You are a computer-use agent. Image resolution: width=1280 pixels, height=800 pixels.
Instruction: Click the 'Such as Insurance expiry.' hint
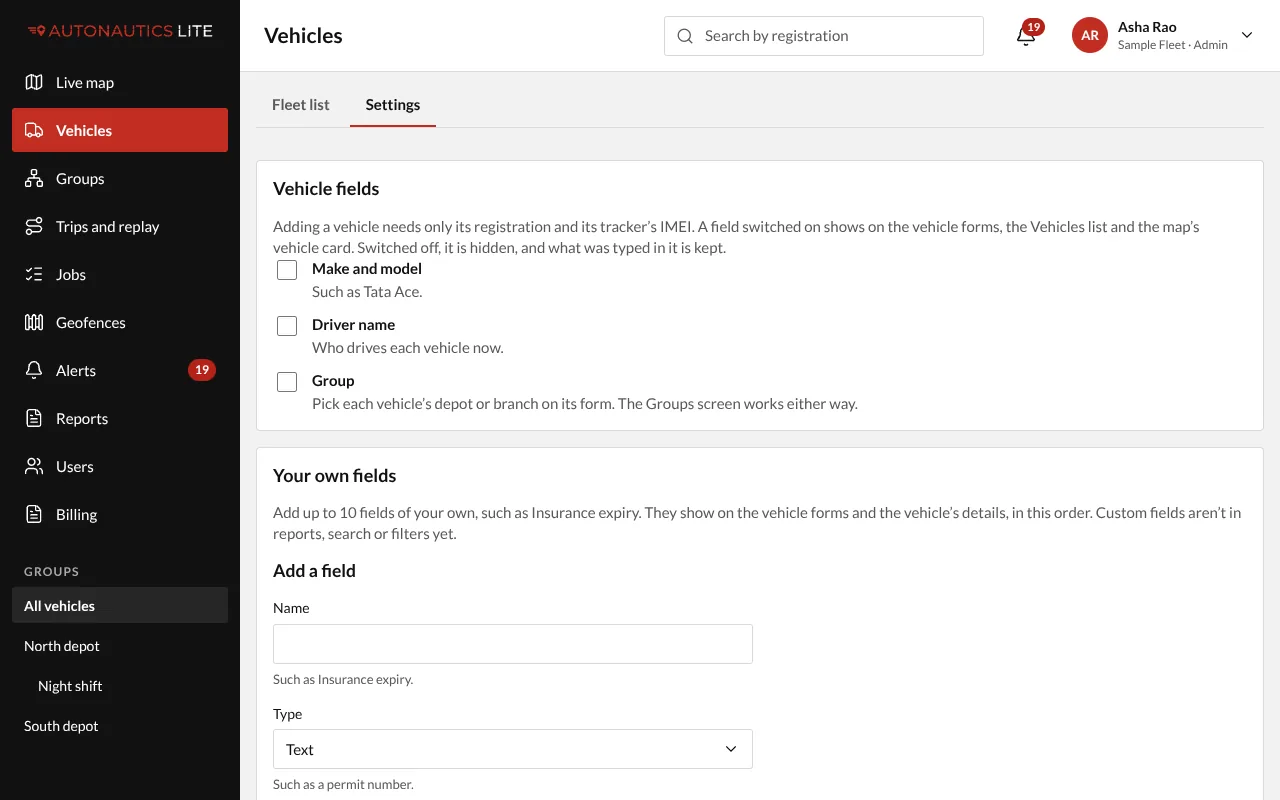[x=343, y=680]
